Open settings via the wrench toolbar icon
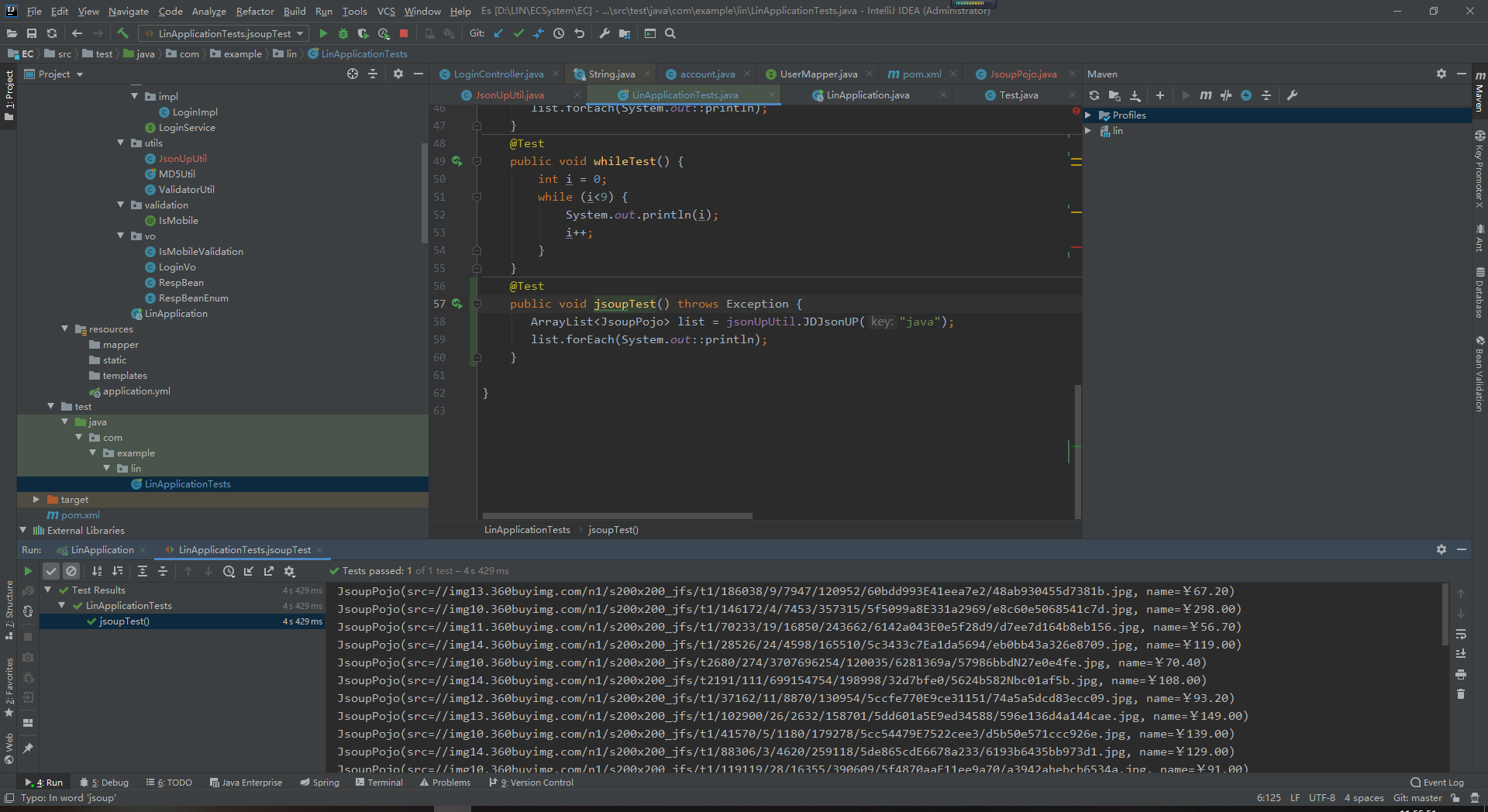Image resolution: width=1488 pixels, height=812 pixels. point(604,33)
